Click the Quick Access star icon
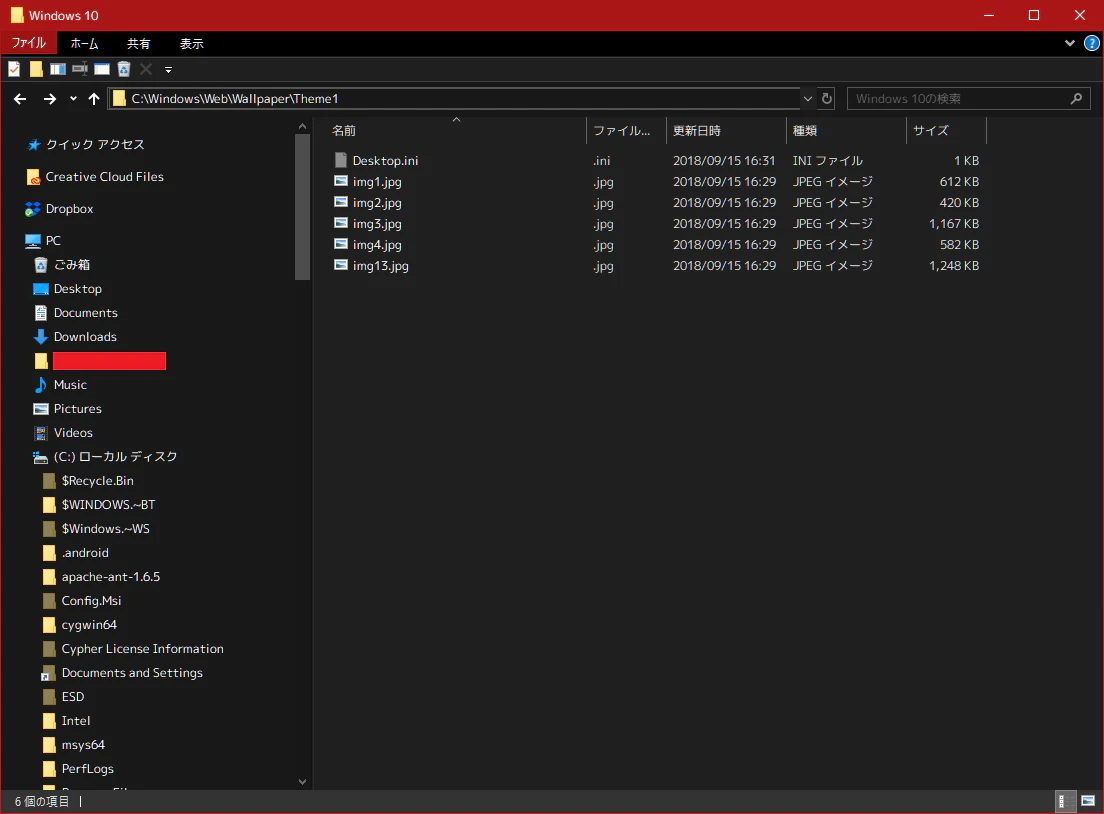Viewport: 1104px width, 814px height. [33, 145]
